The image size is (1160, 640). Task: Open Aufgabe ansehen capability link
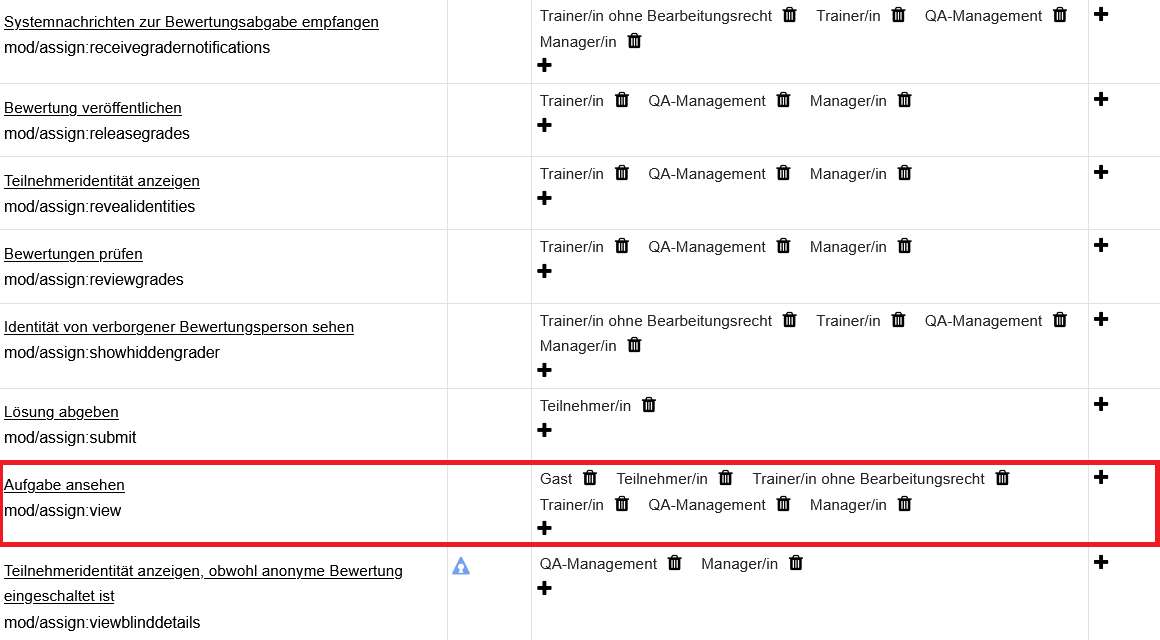click(64, 485)
